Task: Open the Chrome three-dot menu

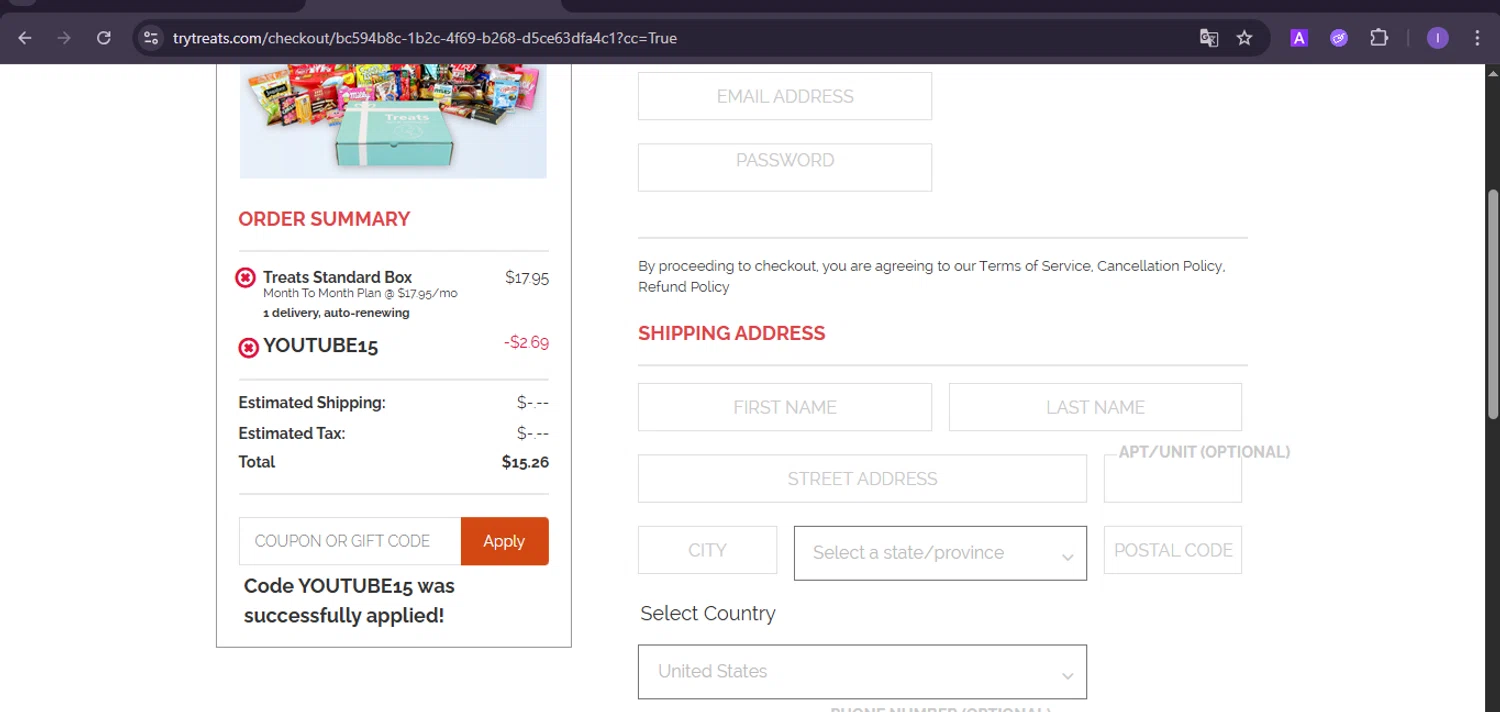Action: (x=1477, y=38)
